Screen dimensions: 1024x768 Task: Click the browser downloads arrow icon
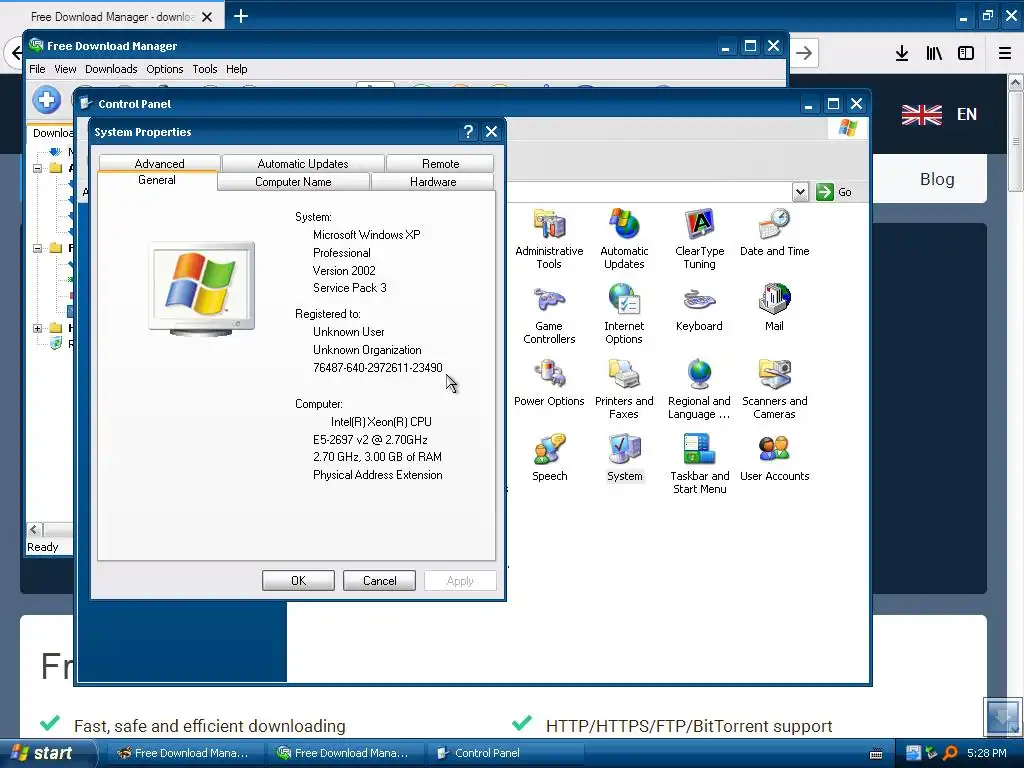tap(901, 53)
